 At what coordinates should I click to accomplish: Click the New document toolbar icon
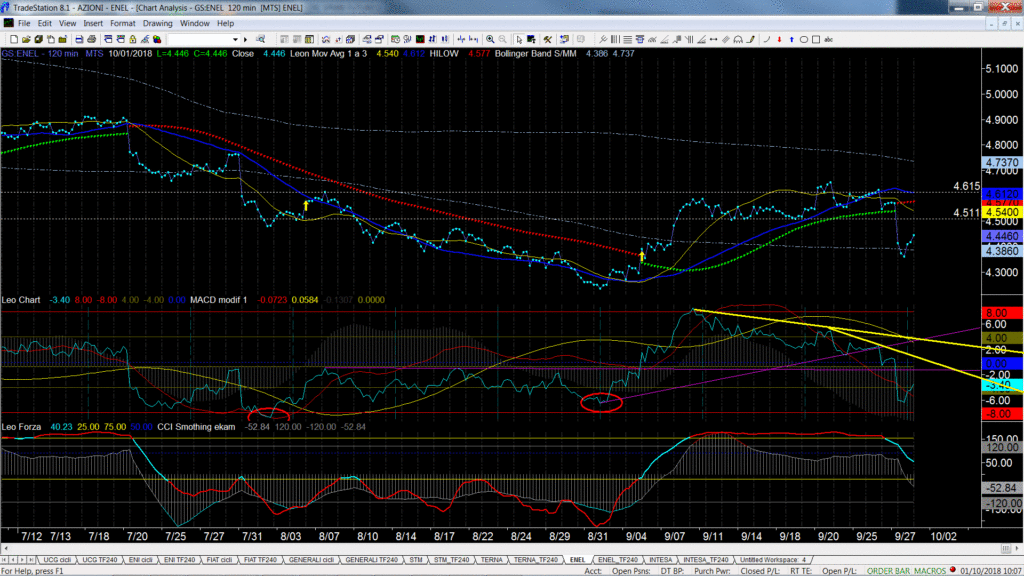14,40
